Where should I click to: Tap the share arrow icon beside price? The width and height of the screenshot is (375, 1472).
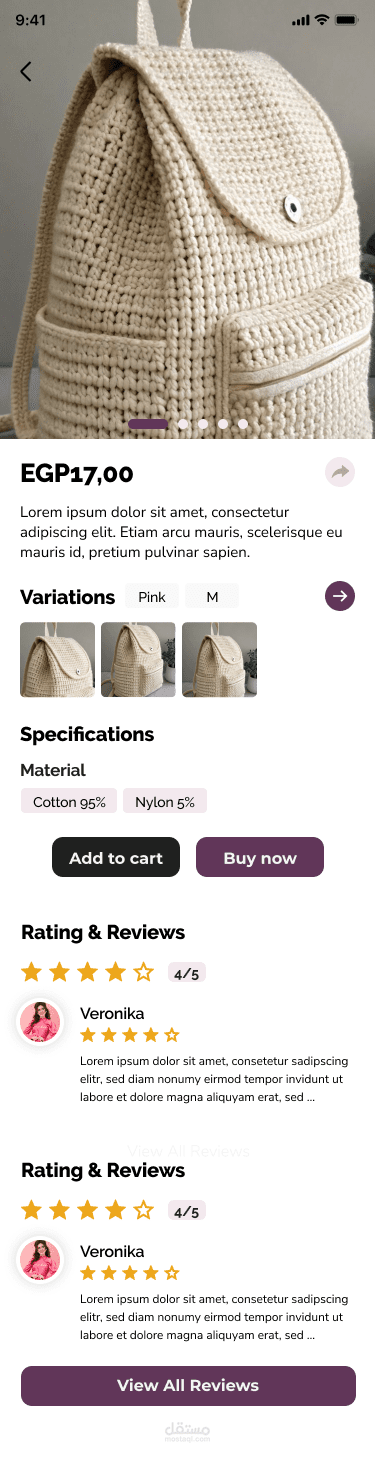click(x=340, y=472)
